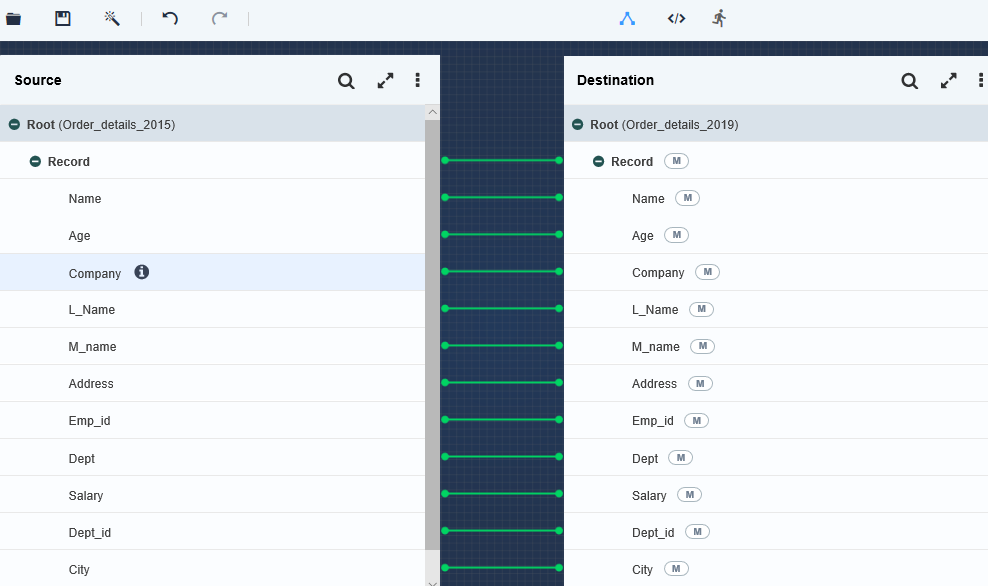
Task: Maximize the Destination panel
Action: [949, 81]
